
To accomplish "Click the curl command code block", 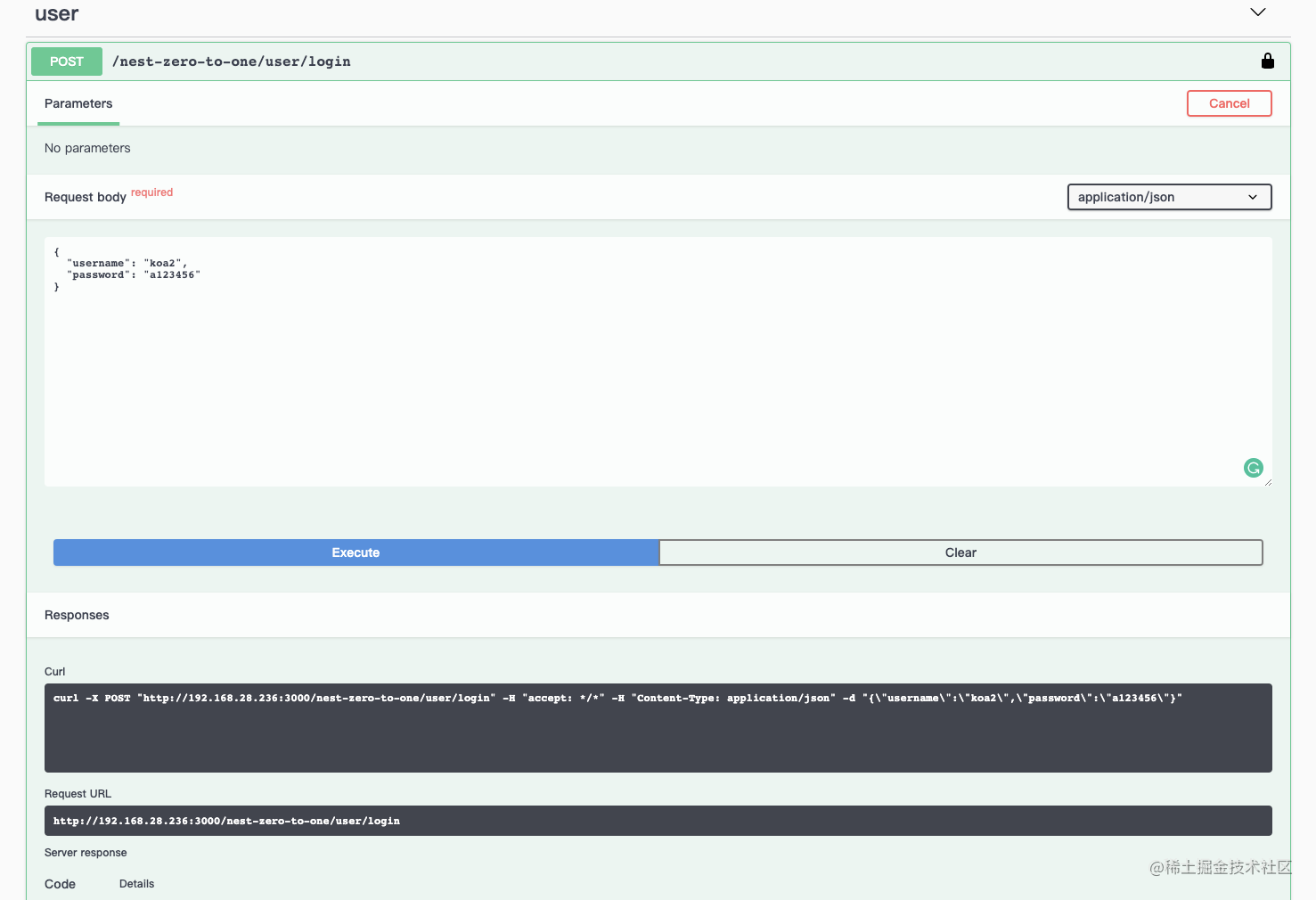I will point(658,728).
